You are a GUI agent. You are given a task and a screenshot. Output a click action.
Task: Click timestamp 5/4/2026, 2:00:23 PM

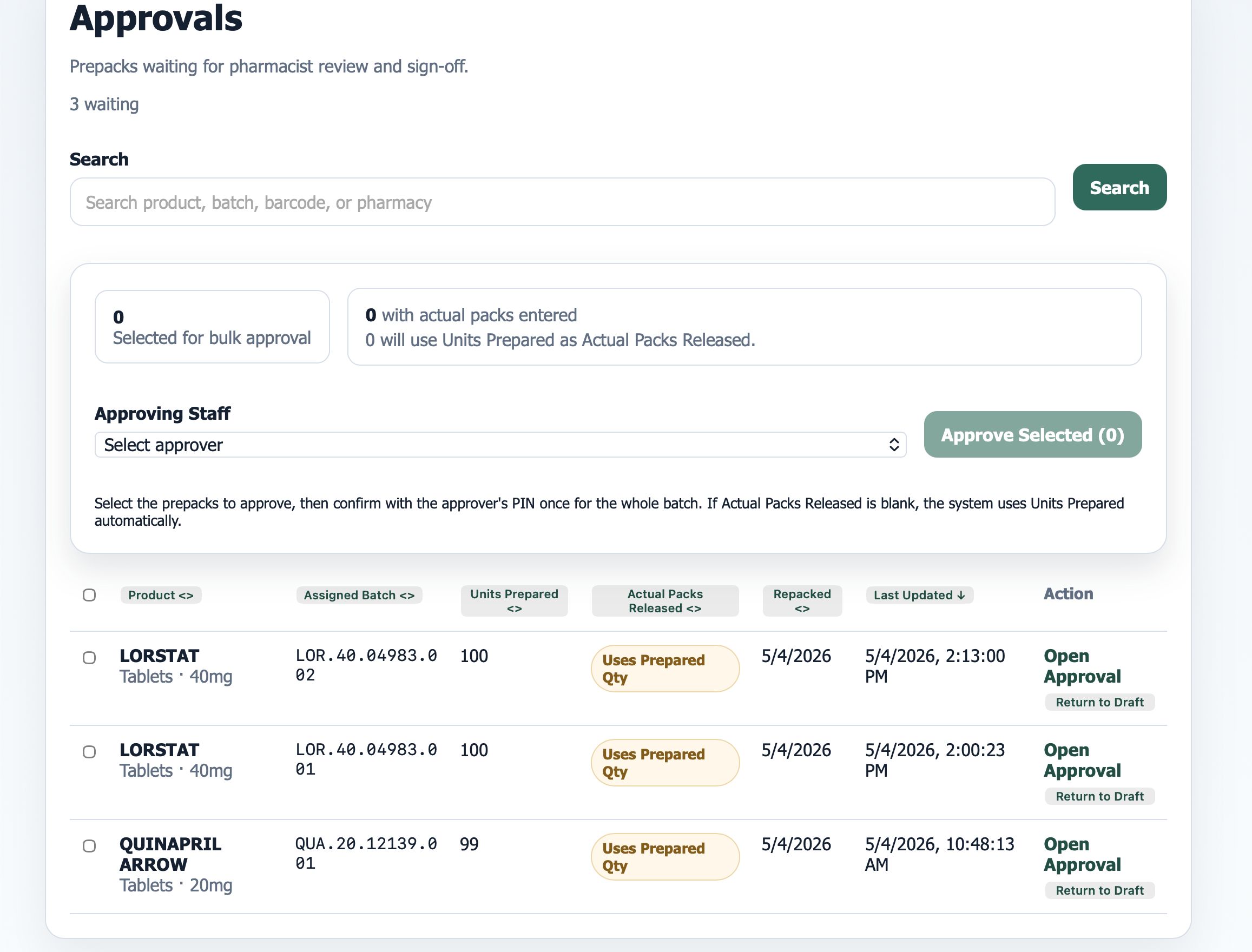pos(934,760)
